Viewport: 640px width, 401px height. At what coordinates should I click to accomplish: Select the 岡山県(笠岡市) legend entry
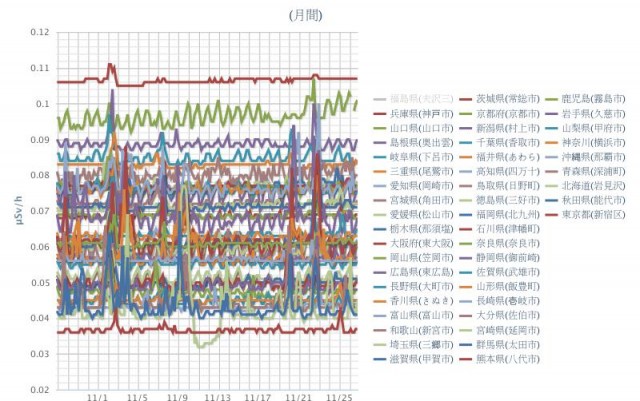click(413, 258)
